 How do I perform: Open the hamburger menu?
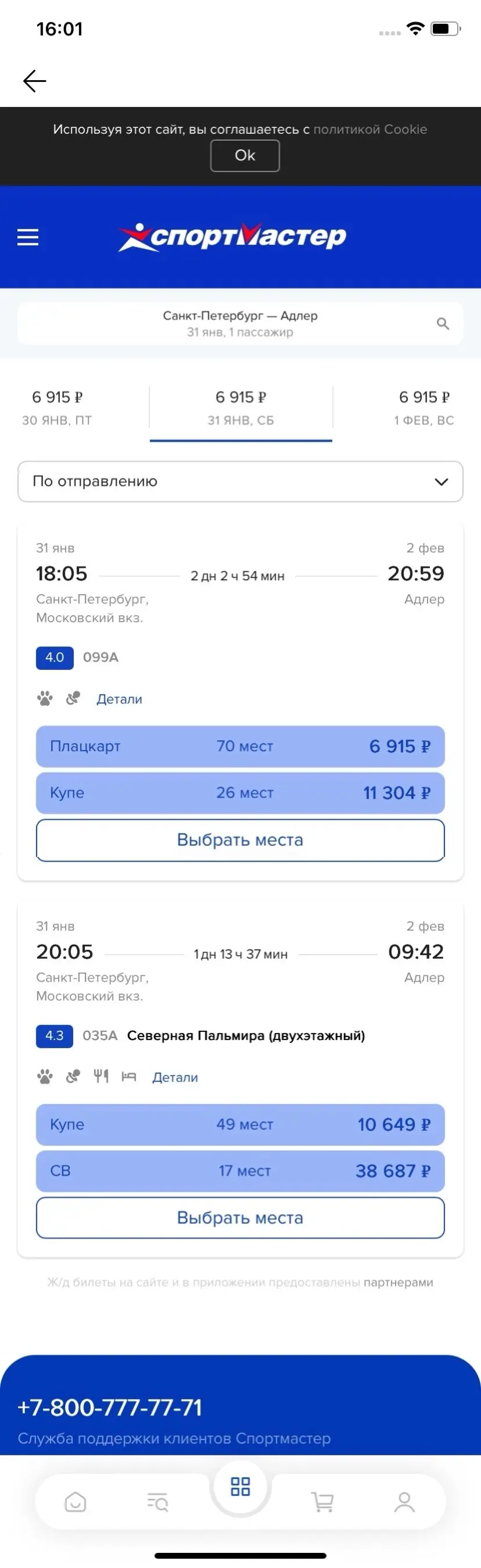[x=28, y=237]
